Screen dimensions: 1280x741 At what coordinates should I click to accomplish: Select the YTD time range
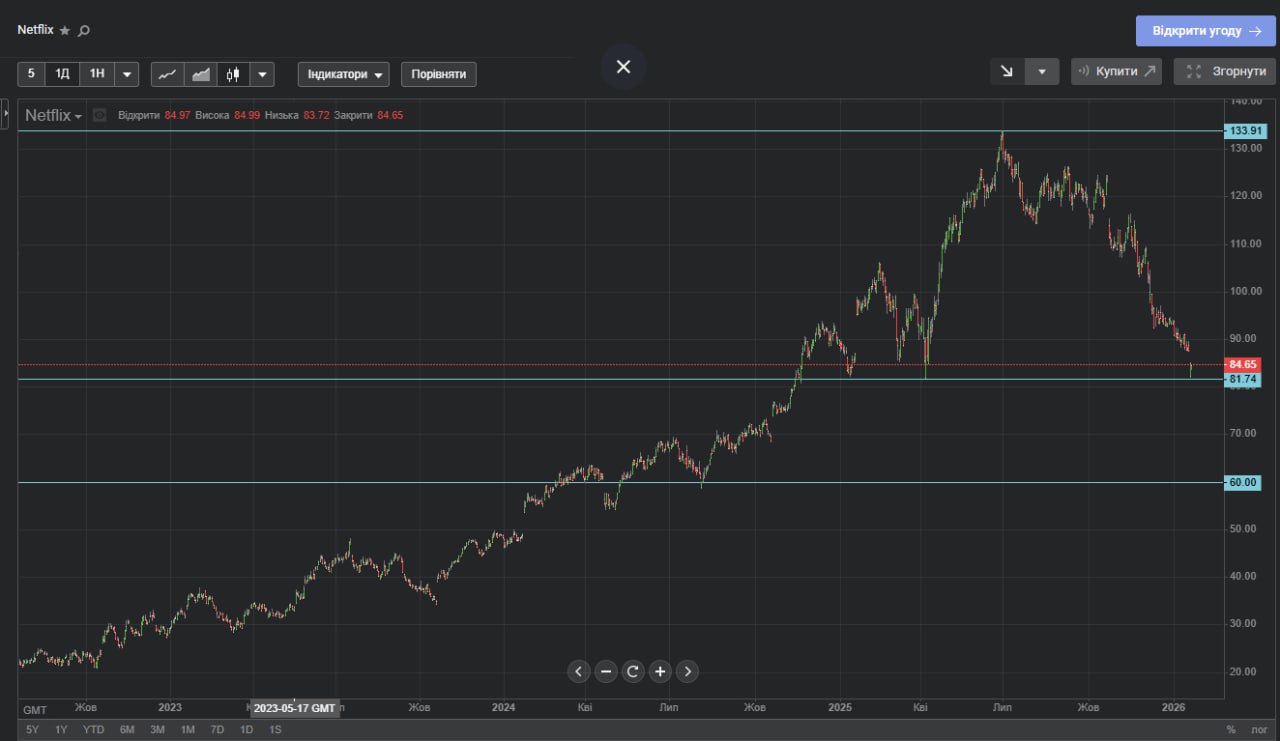point(93,730)
